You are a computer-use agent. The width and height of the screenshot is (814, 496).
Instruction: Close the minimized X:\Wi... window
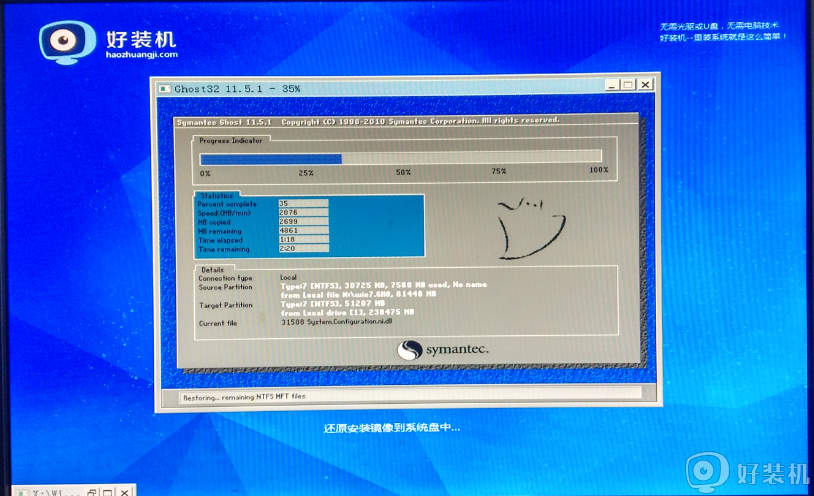[125, 492]
